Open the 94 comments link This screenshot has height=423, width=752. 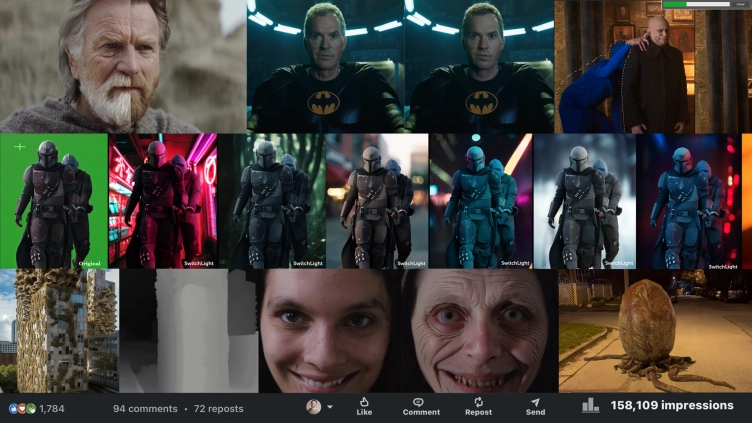tap(145, 408)
